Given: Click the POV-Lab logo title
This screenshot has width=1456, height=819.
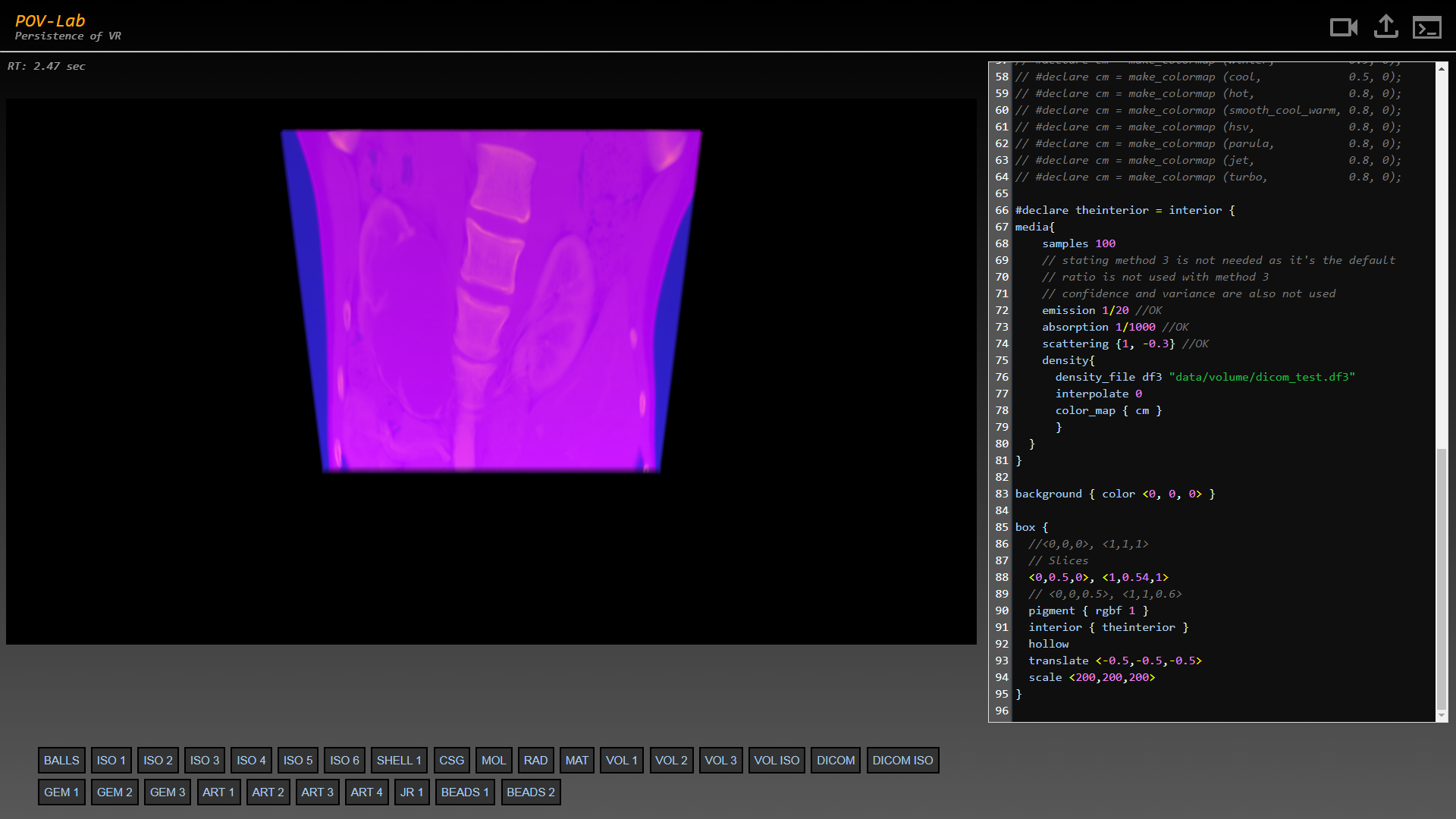Looking at the screenshot, I should 50,21.
